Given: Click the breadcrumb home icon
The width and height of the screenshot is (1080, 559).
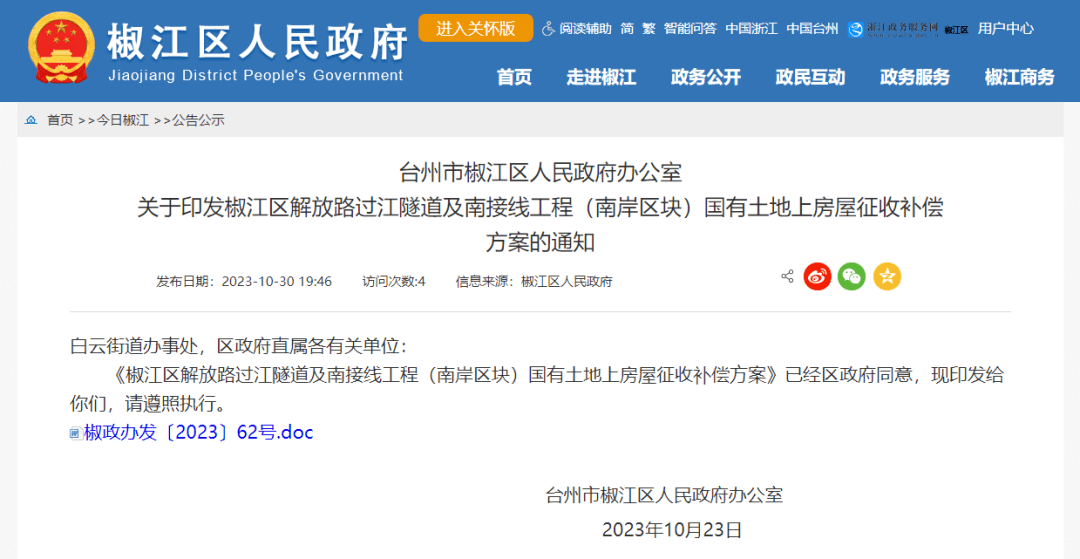Looking at the screenshot, I should pyautogui.click(x=31, y=120).
